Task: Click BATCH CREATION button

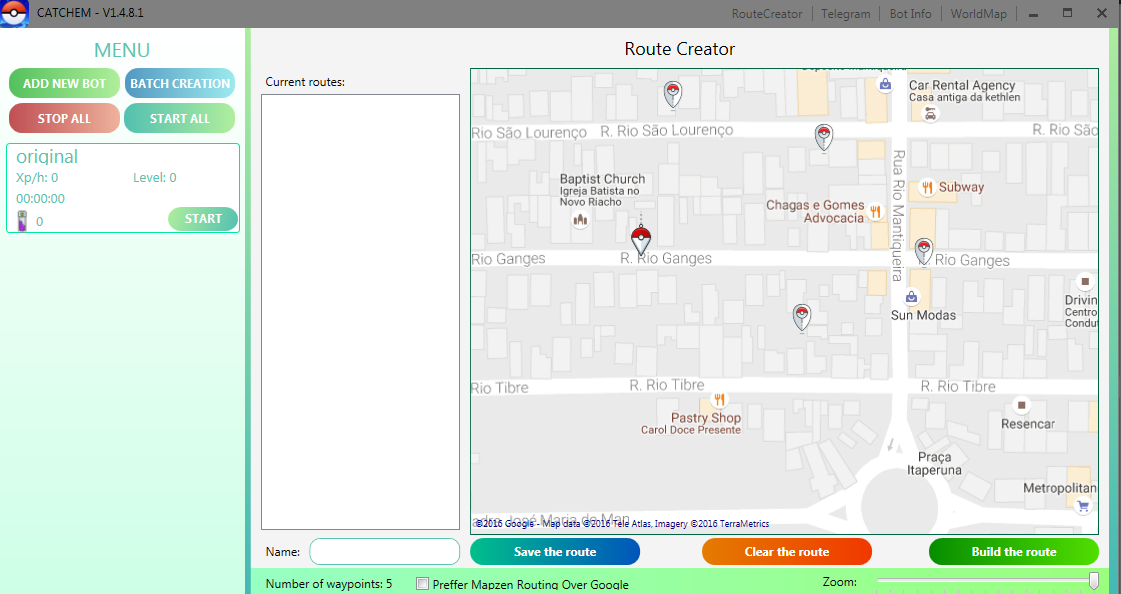Action: coord(180,84)
